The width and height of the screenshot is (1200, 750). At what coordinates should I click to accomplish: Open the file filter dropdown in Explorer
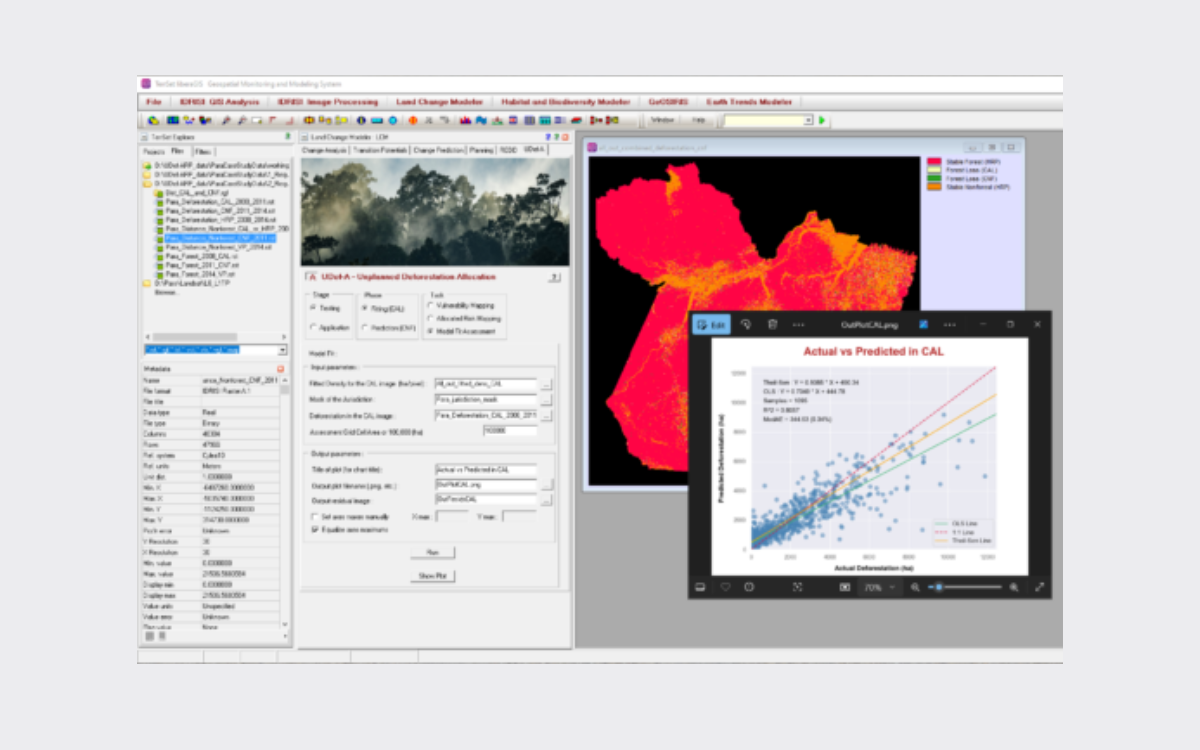coord(282,350)
